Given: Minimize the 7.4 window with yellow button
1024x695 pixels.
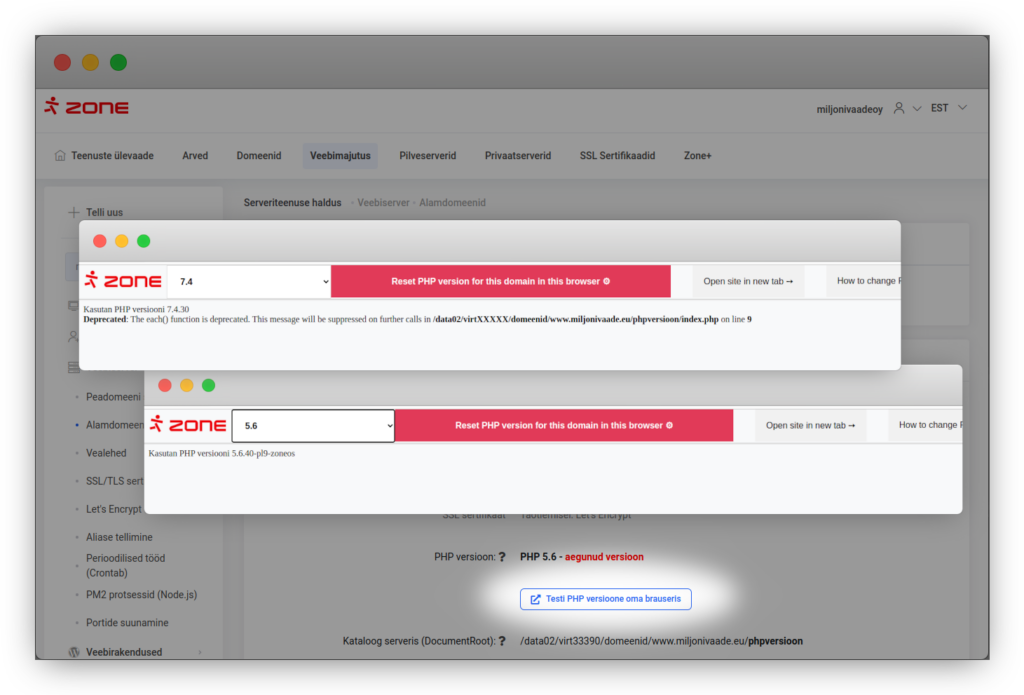Looking at the screenshot, I should [121, 241].
